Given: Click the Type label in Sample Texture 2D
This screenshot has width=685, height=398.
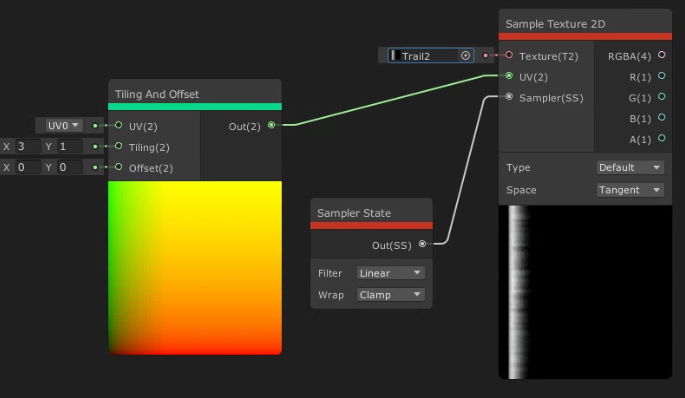Looking at the screenshot, I should click(518, 168).
